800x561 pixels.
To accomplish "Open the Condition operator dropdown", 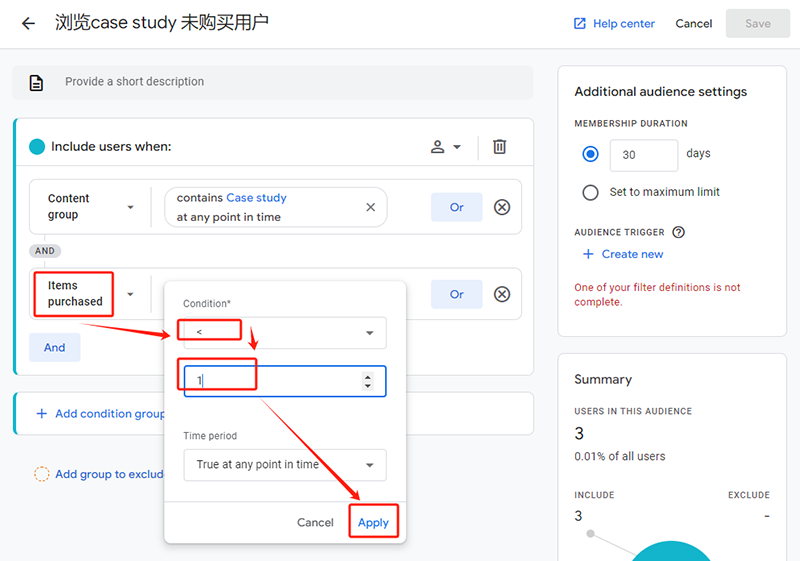I will pos(285,333).
